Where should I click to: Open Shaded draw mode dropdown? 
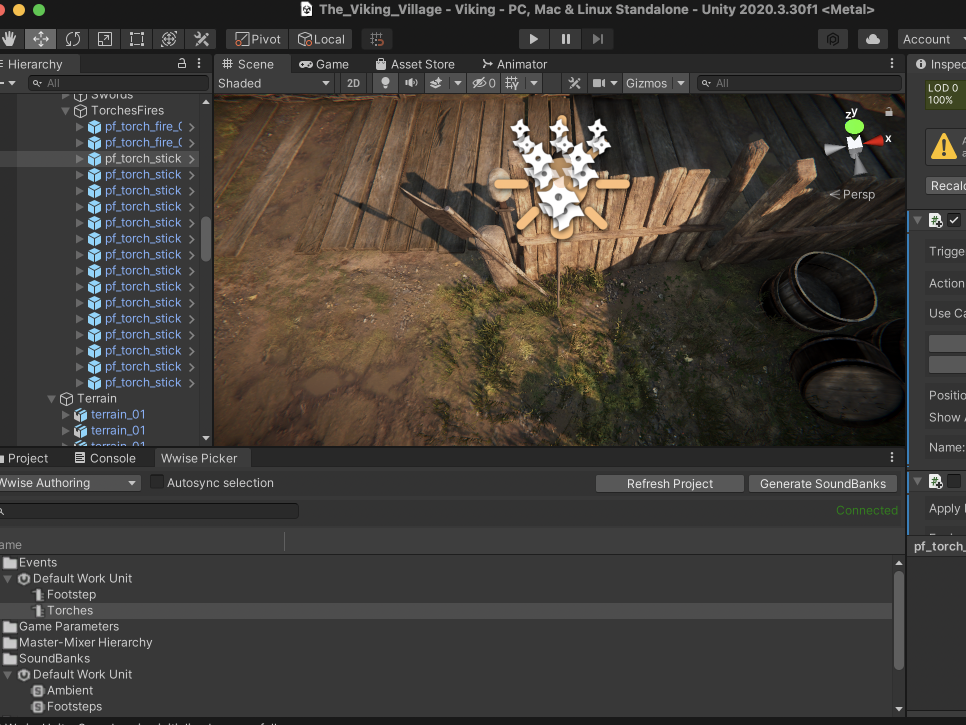pos(274,83)
